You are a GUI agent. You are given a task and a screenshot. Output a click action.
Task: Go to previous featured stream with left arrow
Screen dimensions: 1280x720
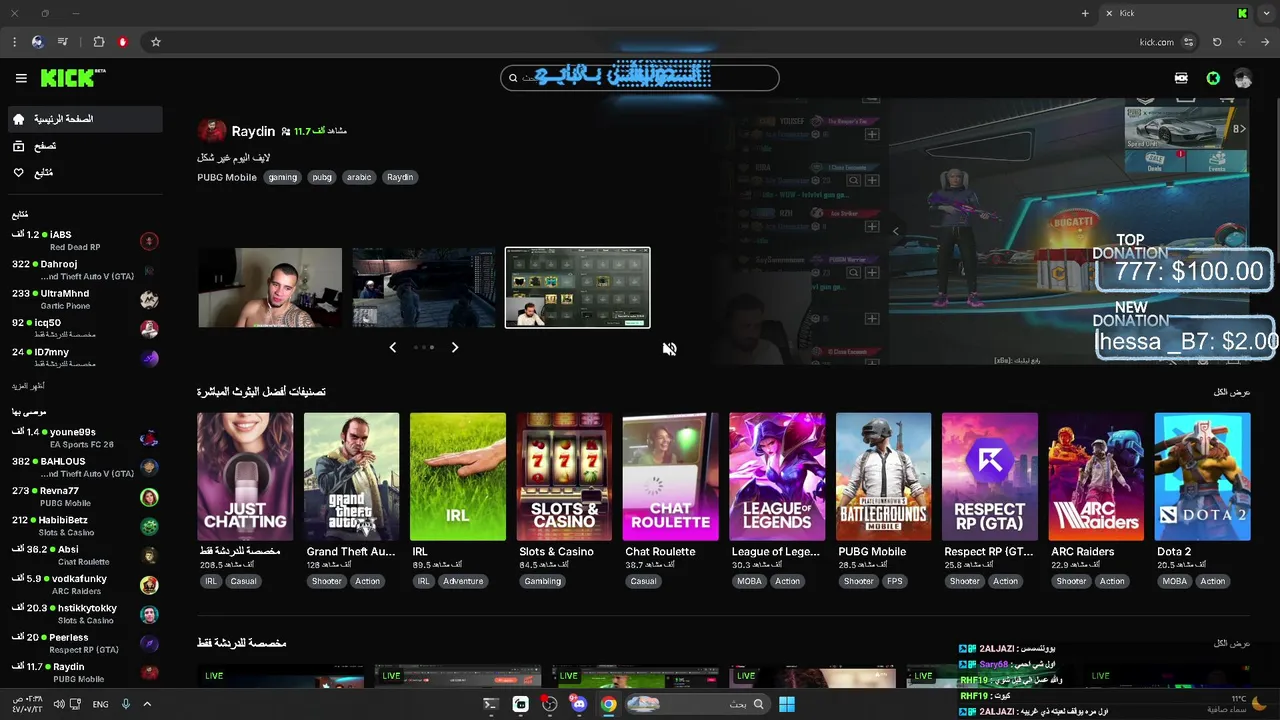(392, 347)
